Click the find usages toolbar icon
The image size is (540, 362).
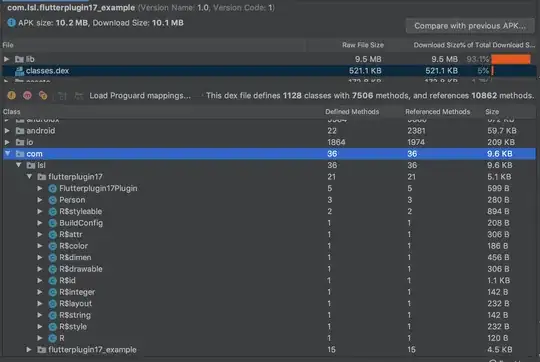point(79,96)
